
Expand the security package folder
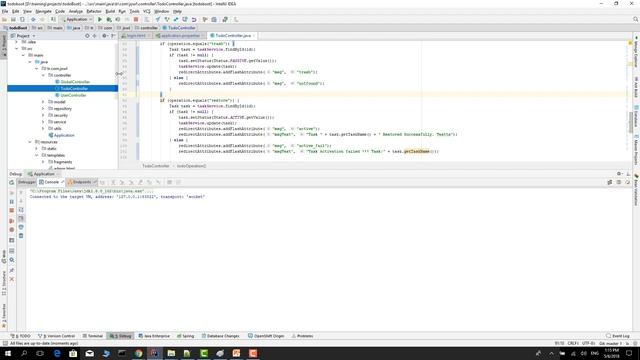pyautogui.click(x=43, y=115)
